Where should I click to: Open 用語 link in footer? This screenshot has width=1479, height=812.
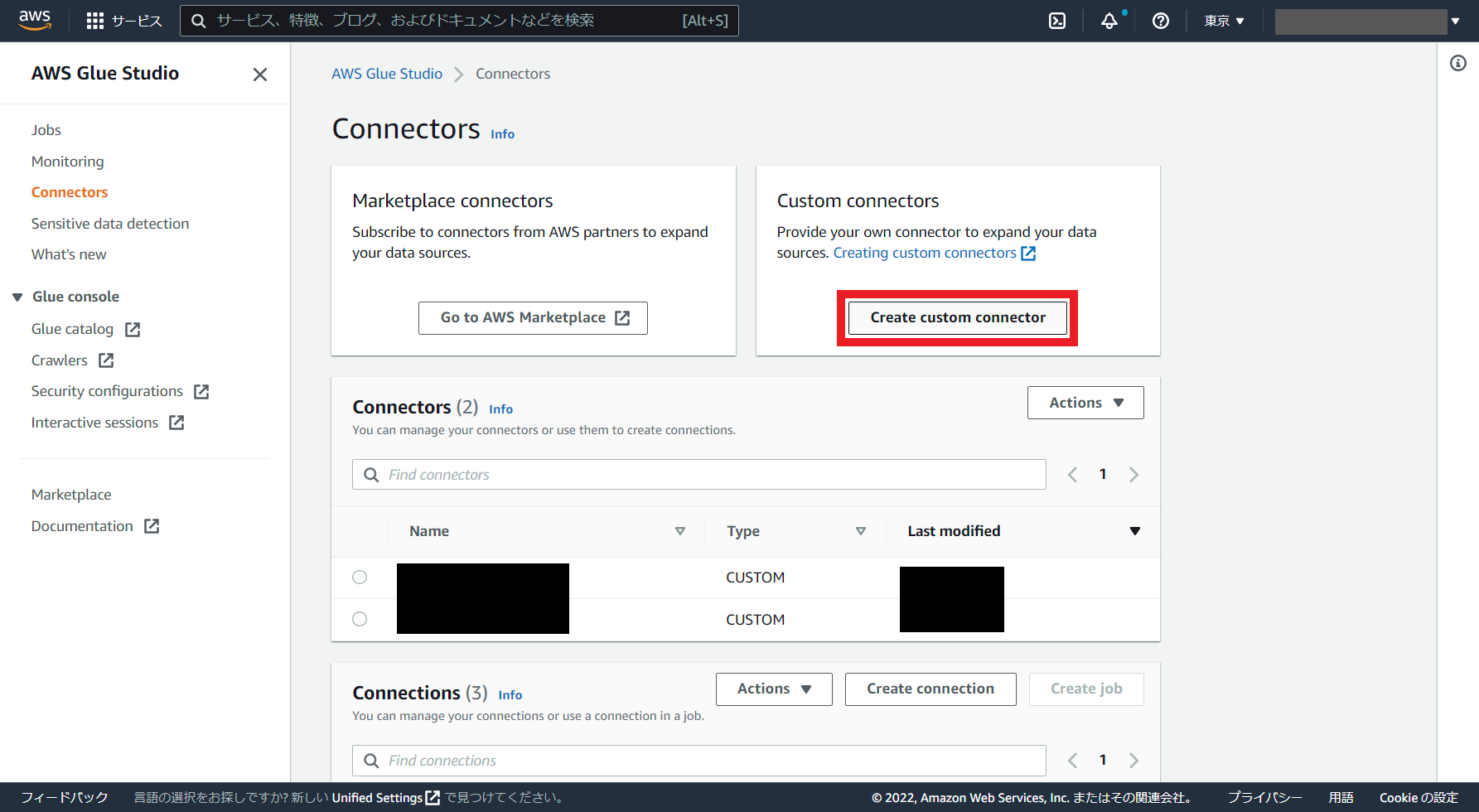[1341, 798]
